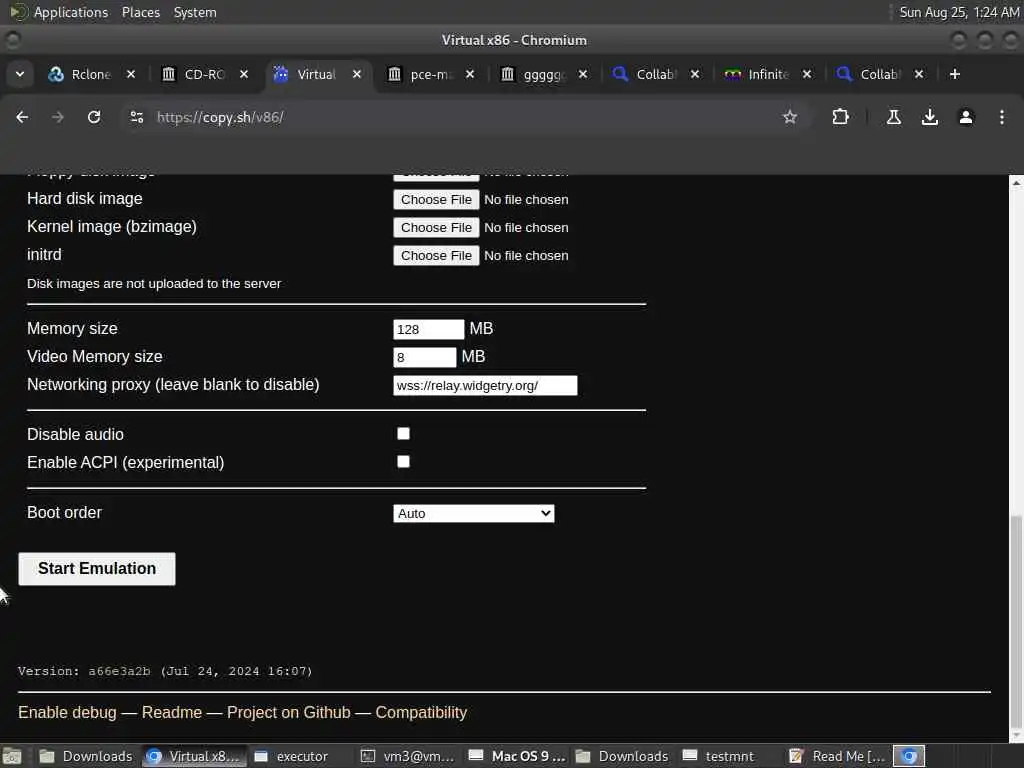Switch to the Read Me taskbar window
The image size is (1024, 768).
coord(837,757)
